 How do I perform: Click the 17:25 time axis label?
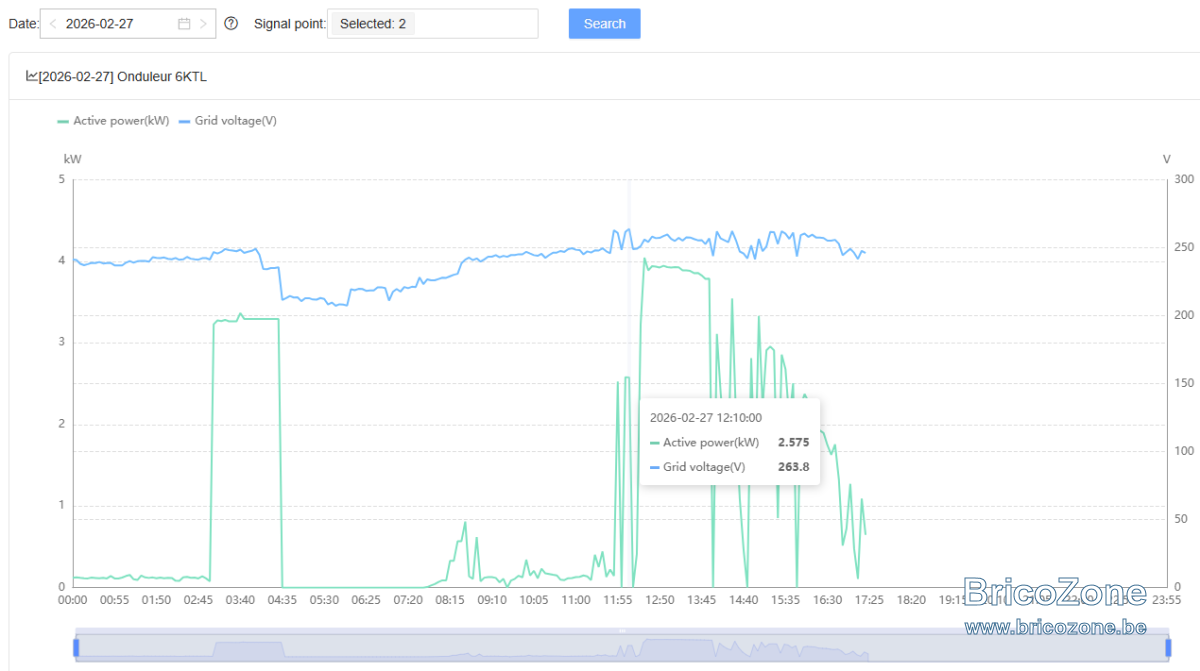tap(869, 600)
